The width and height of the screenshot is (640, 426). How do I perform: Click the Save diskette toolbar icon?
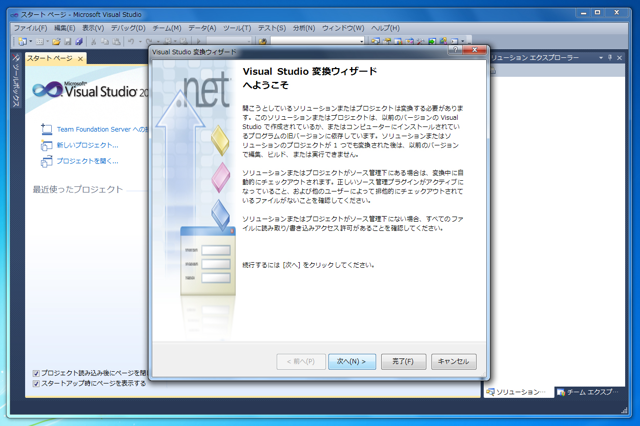68,41
